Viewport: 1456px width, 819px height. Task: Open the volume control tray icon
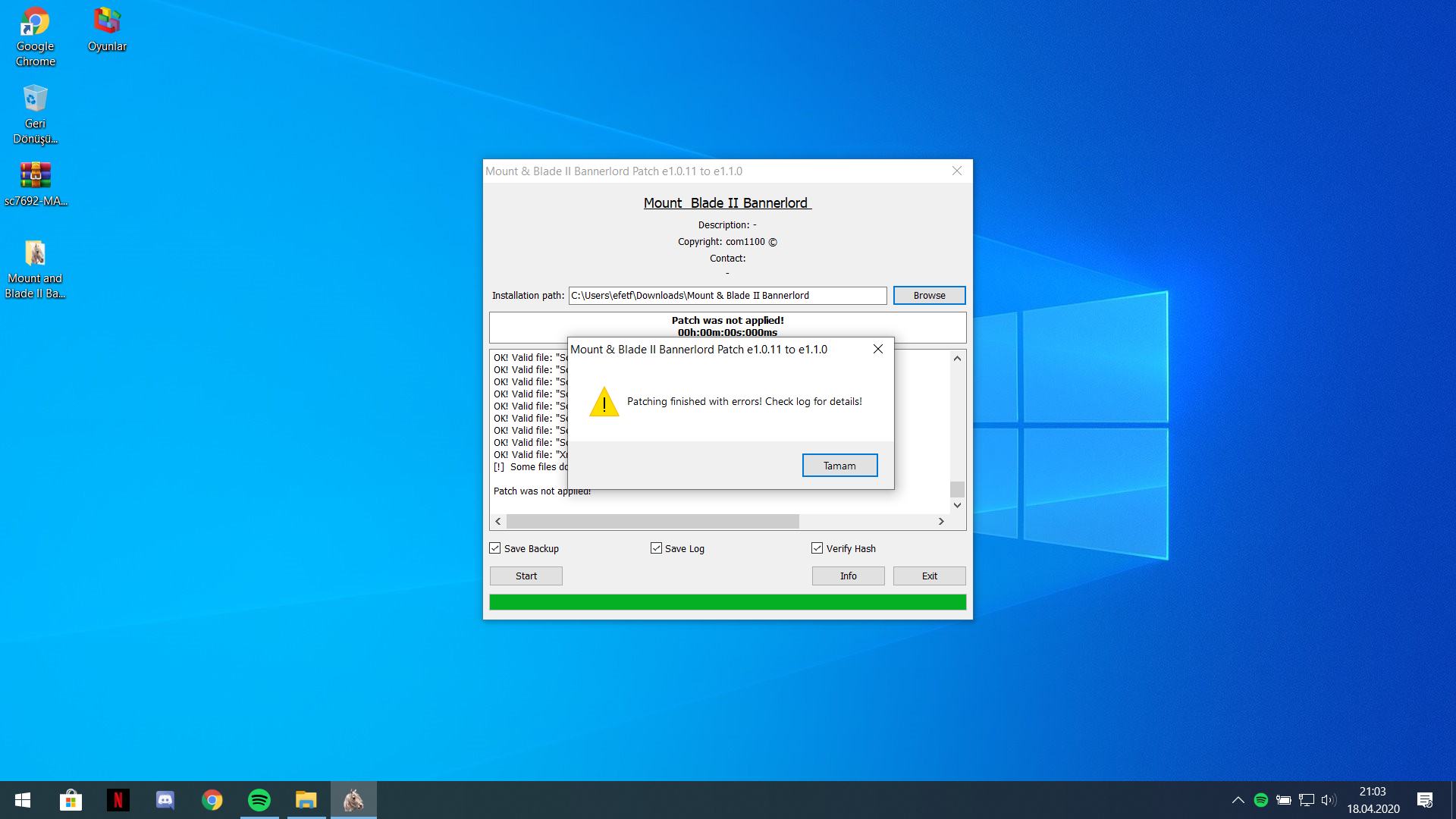(1329, 800)
